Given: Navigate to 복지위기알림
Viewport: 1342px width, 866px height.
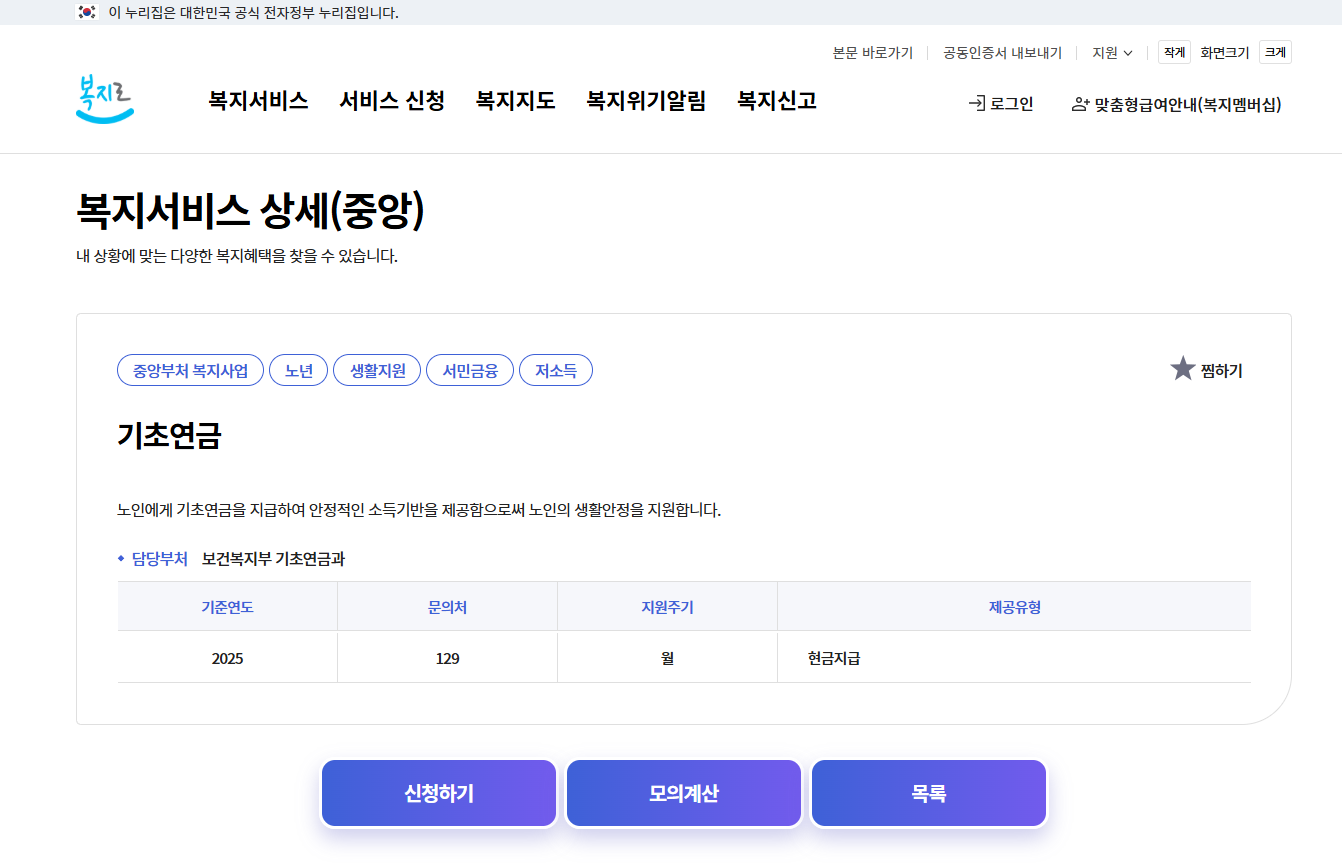Looking at the screenshot, I should [646, 100].
